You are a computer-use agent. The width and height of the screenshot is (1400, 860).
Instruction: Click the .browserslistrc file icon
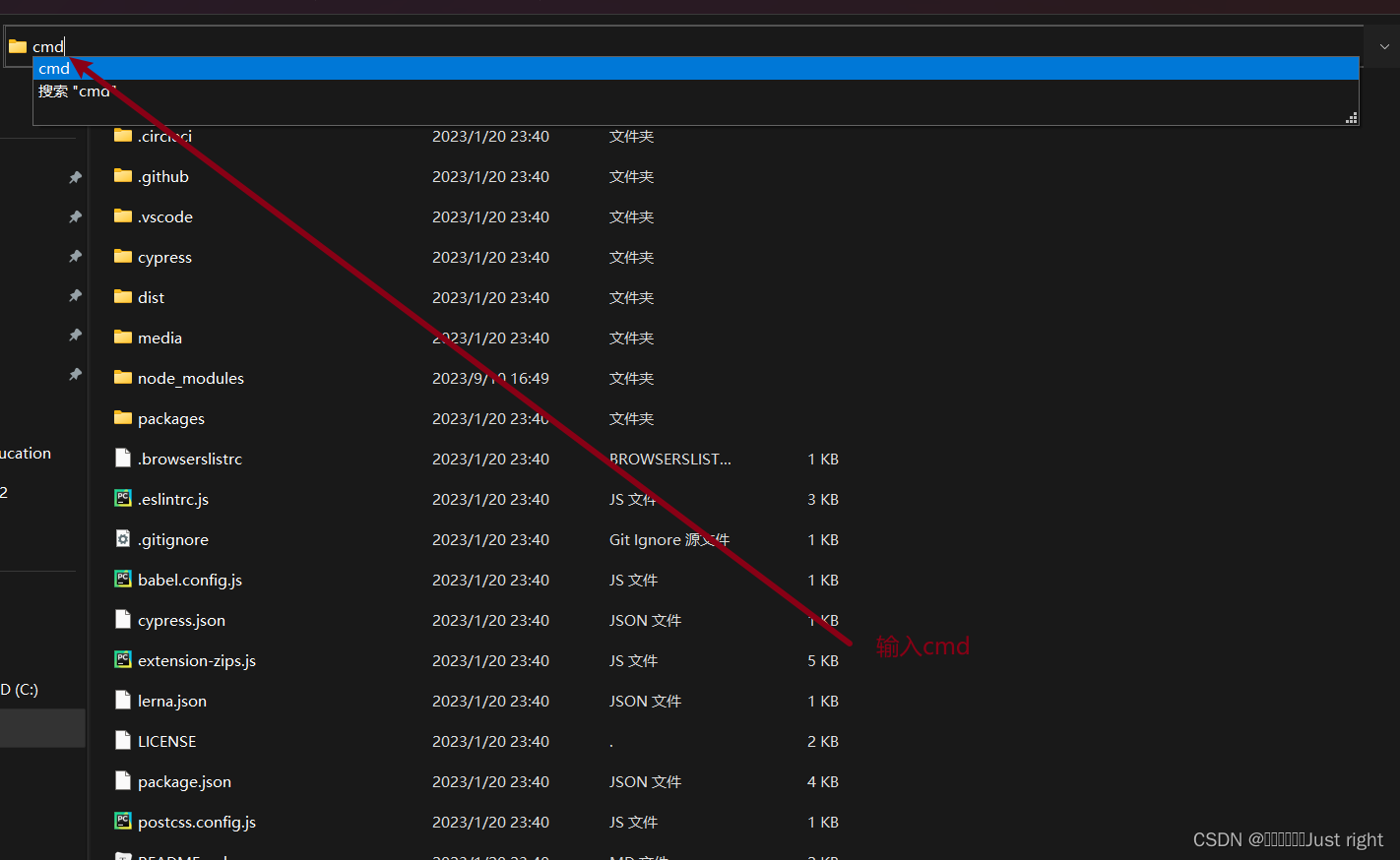tap(123, 459)
